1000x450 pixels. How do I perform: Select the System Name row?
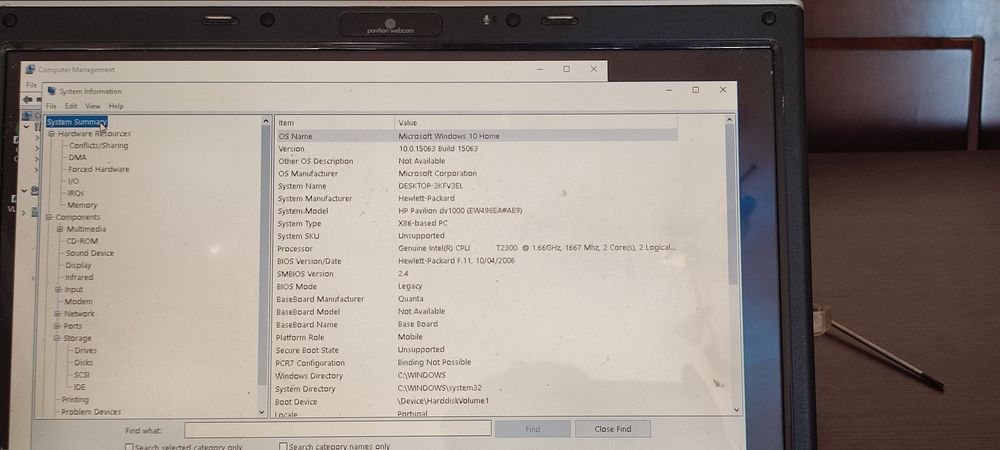[476, 186]
